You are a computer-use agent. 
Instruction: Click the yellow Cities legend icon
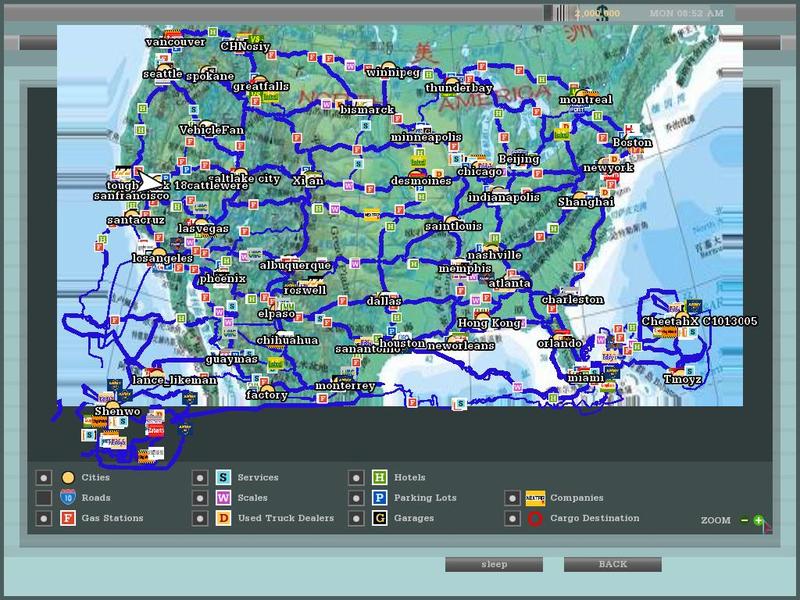[x=68, y=478]
